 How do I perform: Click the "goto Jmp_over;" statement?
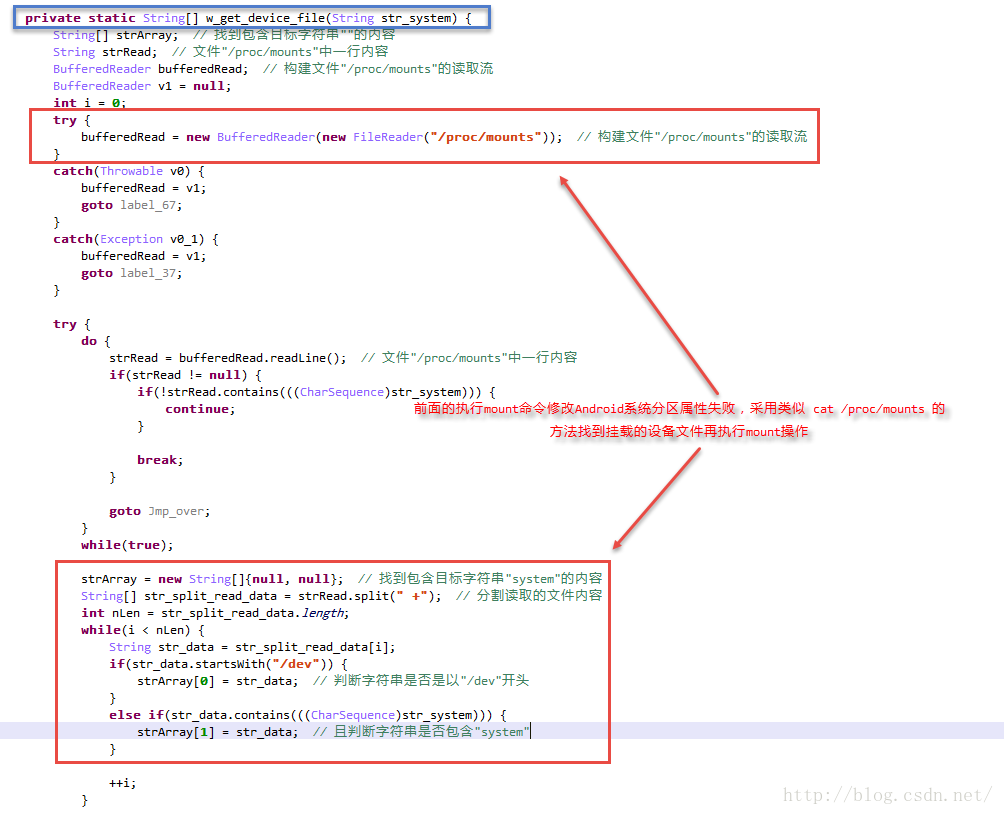click(x=159, y=511)
